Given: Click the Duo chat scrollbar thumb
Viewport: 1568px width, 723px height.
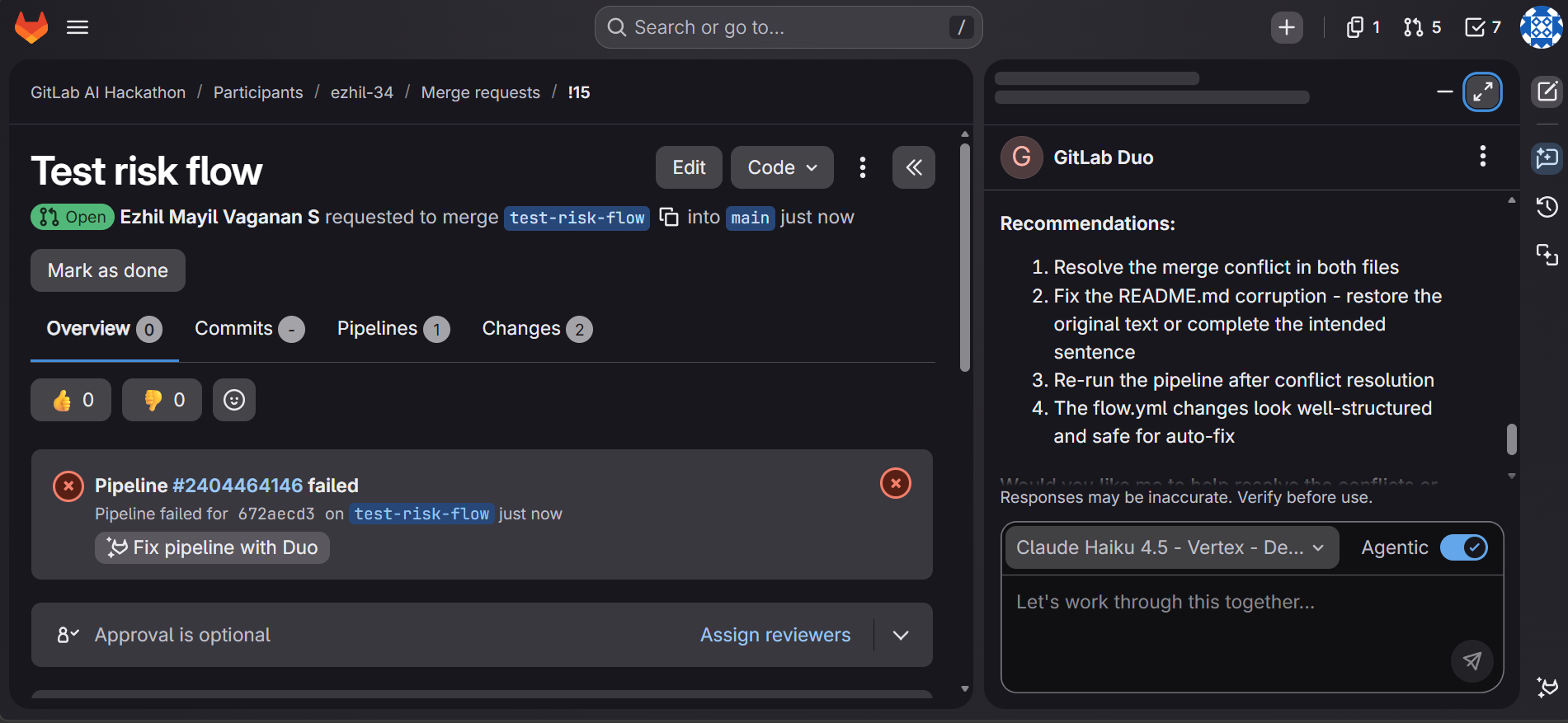Looking at the screenshot, I should 1512,439.
